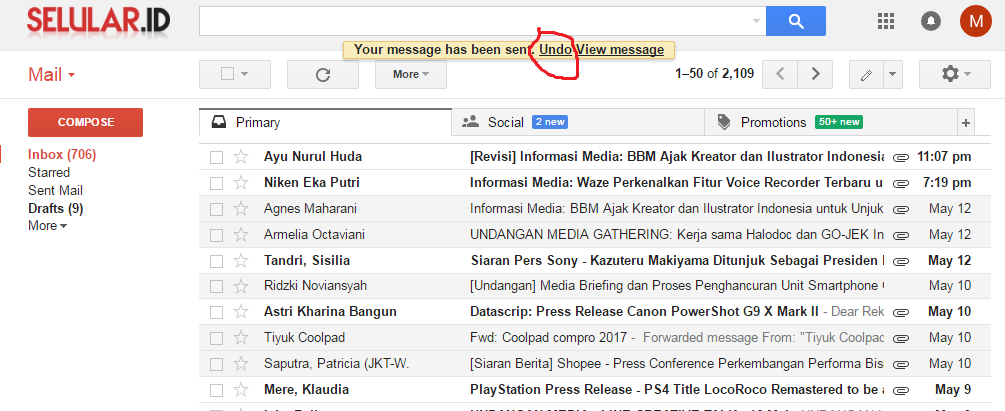Click View message link
The height and width of the screenshot is (411, 1005).
620,49
